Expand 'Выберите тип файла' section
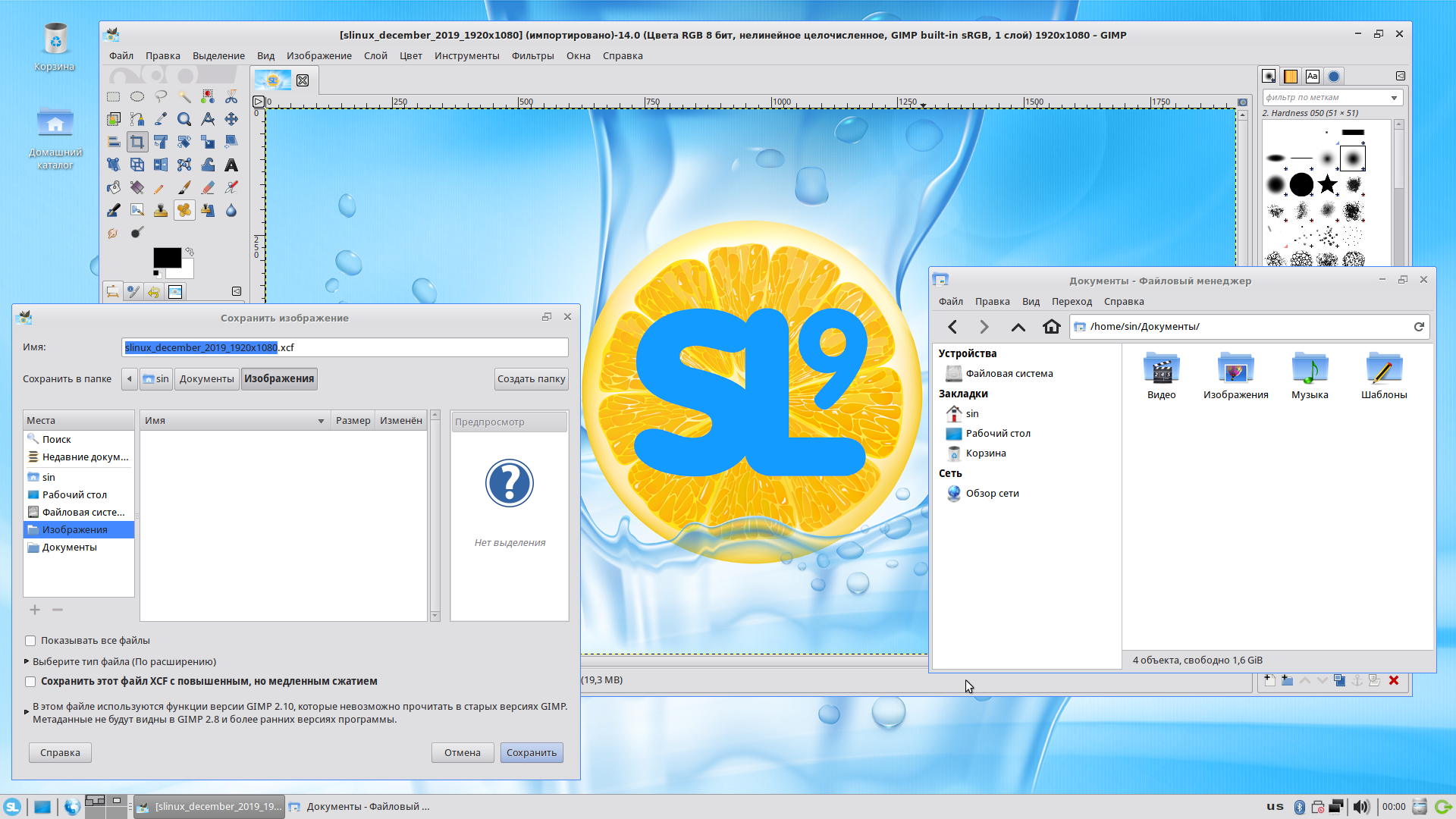The image size is (1456, 819). pyautogui.click(x=27, y=661)
